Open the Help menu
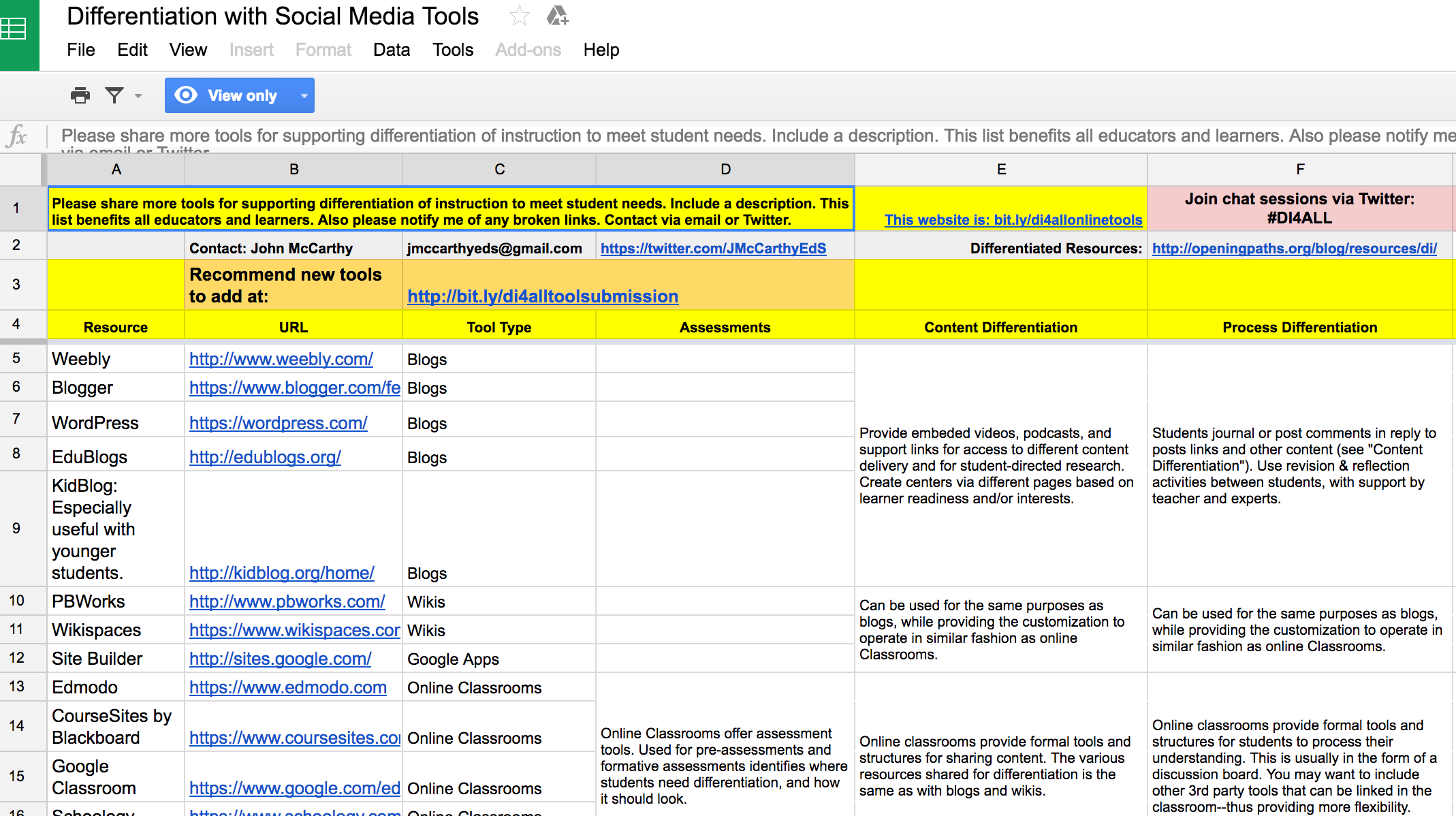This screenshot has height=816, width=1456. click(x=601, y=50)
